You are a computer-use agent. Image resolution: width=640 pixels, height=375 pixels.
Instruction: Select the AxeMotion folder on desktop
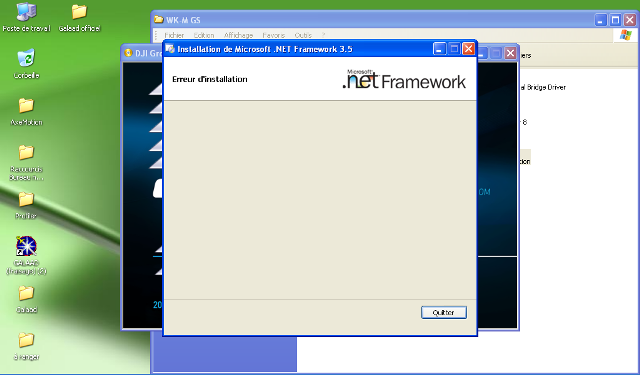27,111
